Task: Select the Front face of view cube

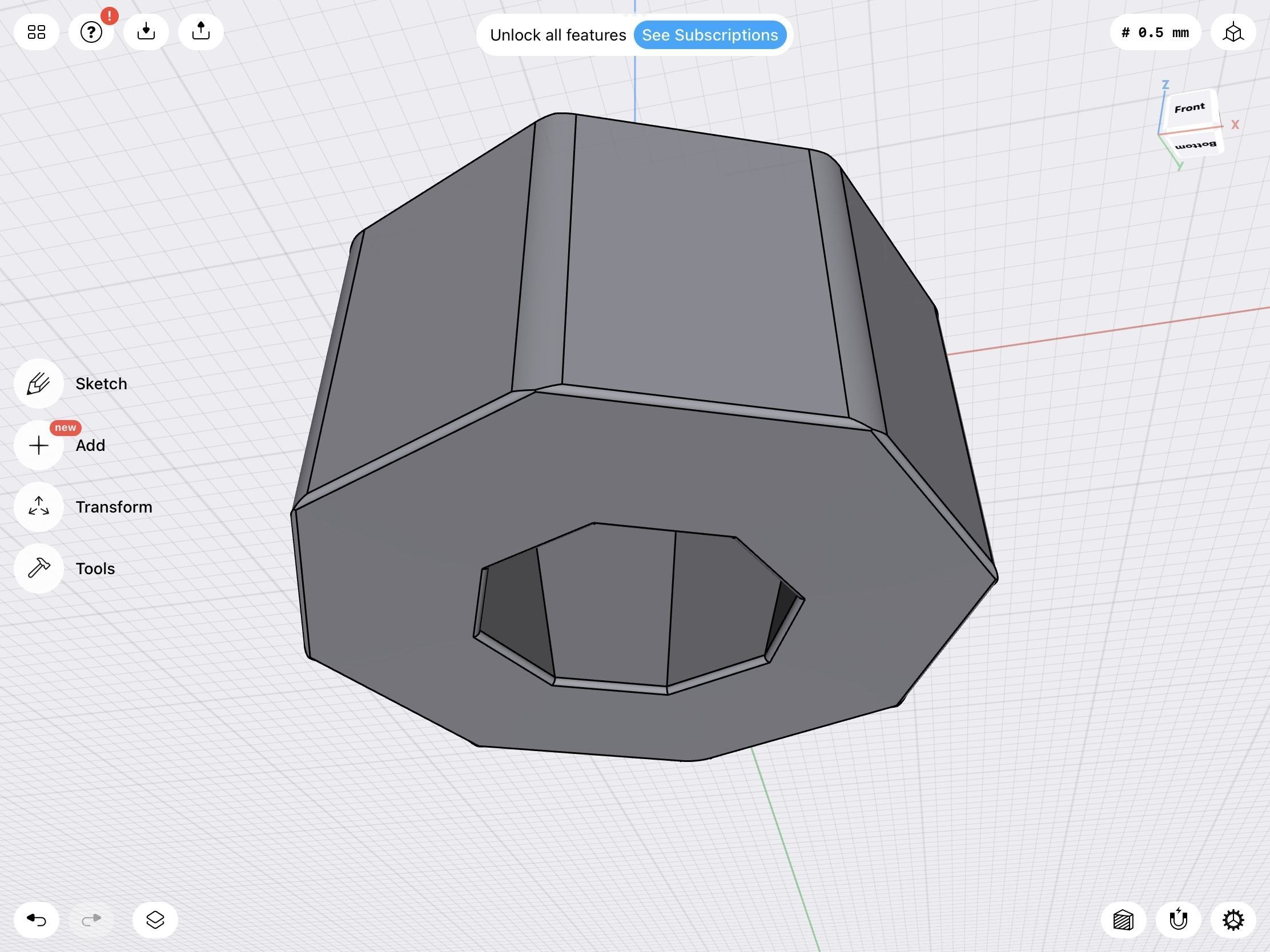Action: click(1189, 108)
